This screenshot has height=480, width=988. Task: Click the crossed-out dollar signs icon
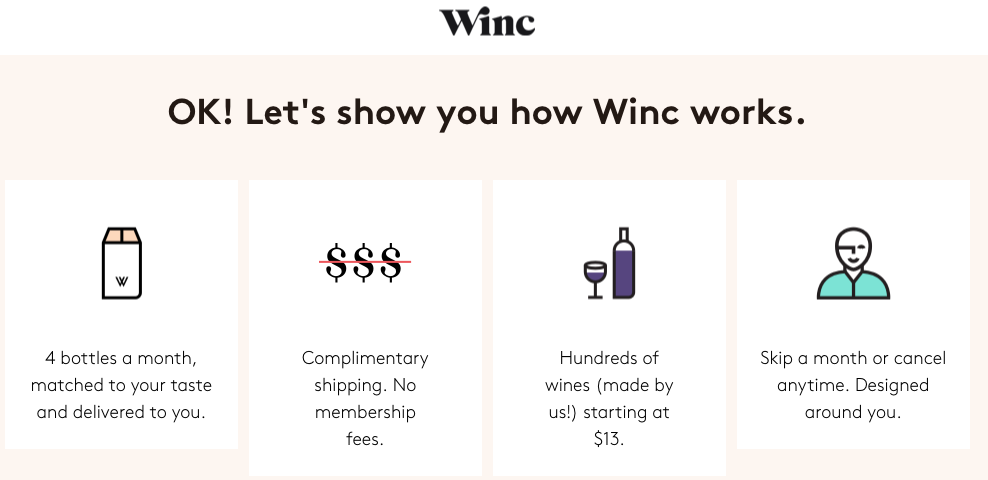[x=365, y=262]
